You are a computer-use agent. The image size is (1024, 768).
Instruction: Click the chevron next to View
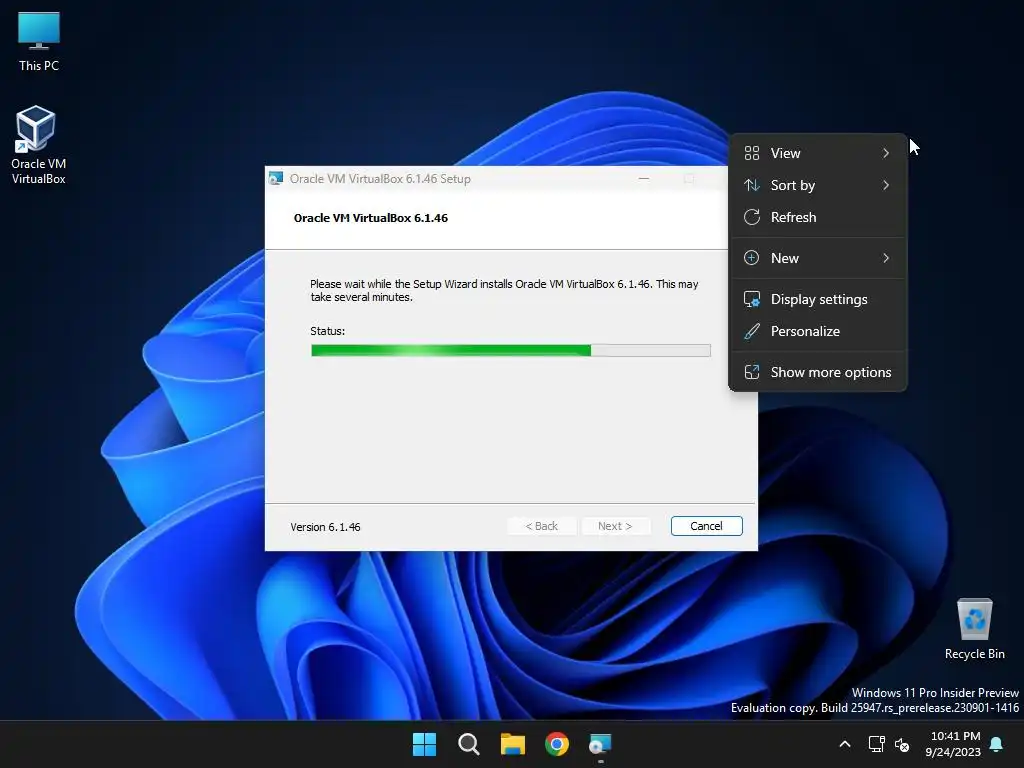(886, 153)
